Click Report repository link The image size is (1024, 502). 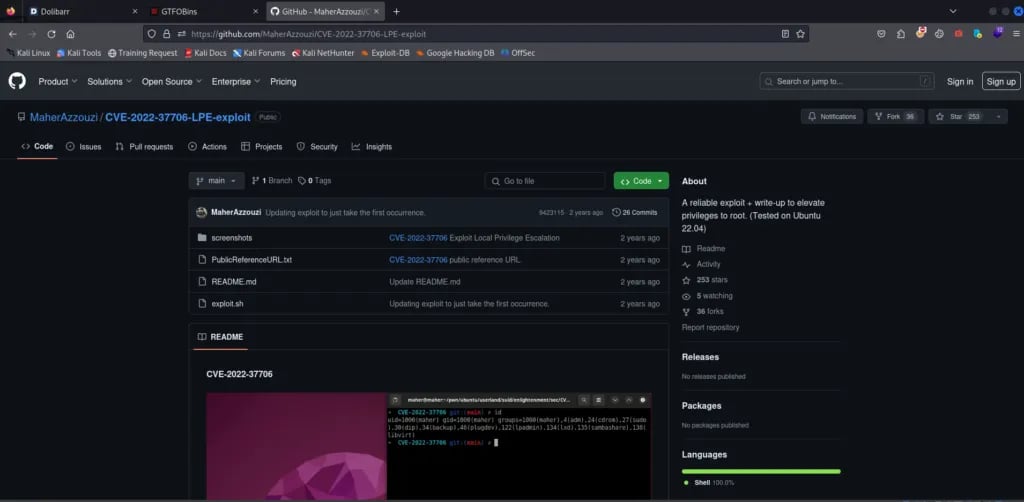[x=711, y=327]
